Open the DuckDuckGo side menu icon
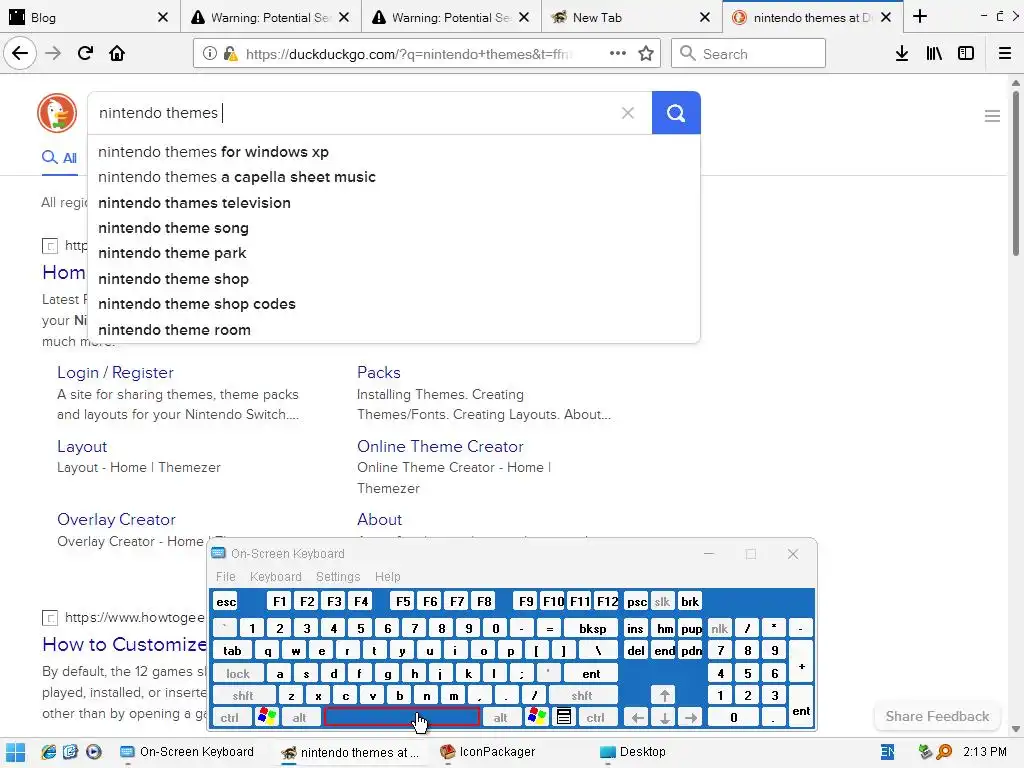This screenshot has height=768, width=1024. pos(992,116)
